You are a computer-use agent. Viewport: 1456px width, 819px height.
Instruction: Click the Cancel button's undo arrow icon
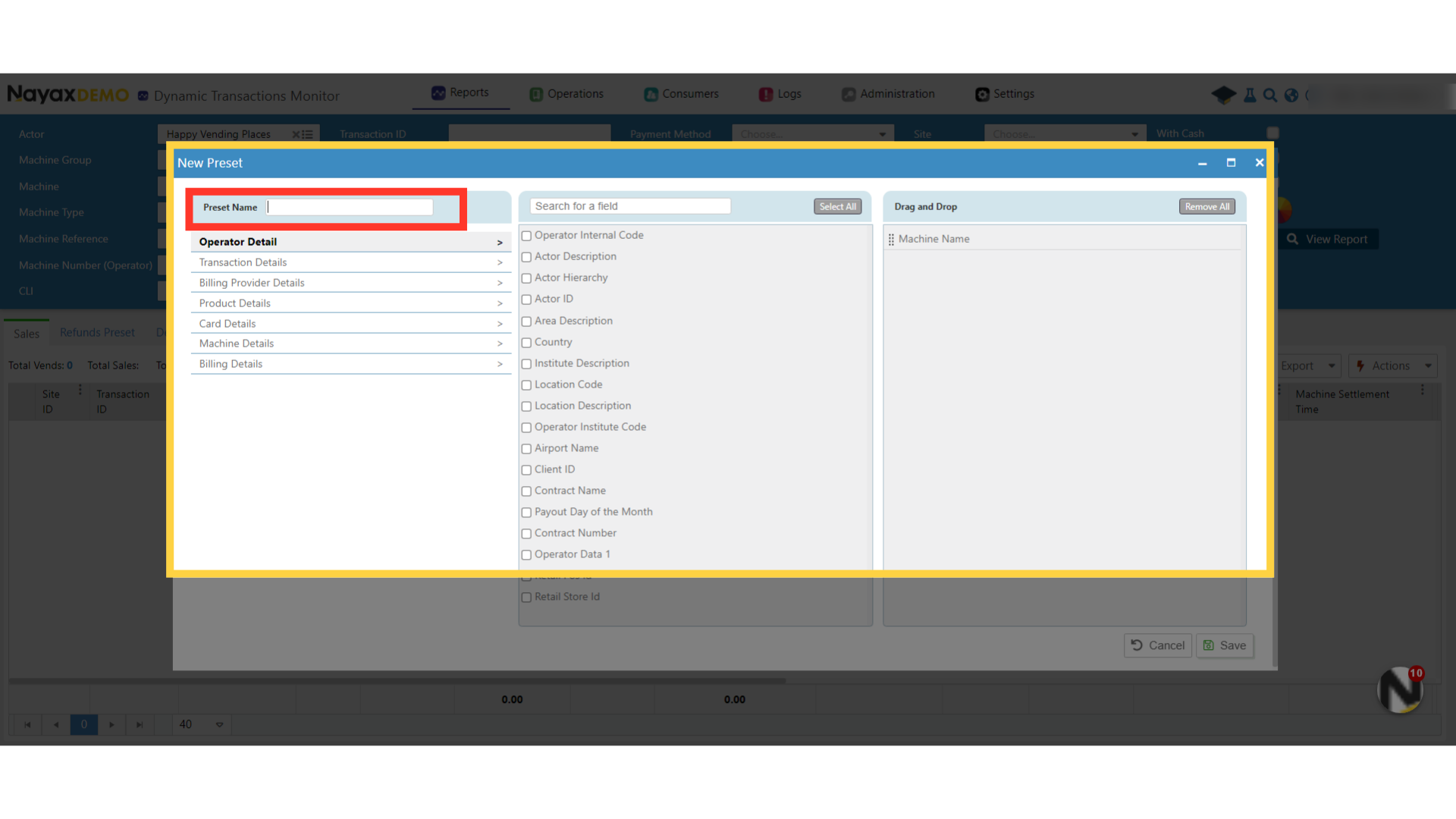[x=1137, y=645]
